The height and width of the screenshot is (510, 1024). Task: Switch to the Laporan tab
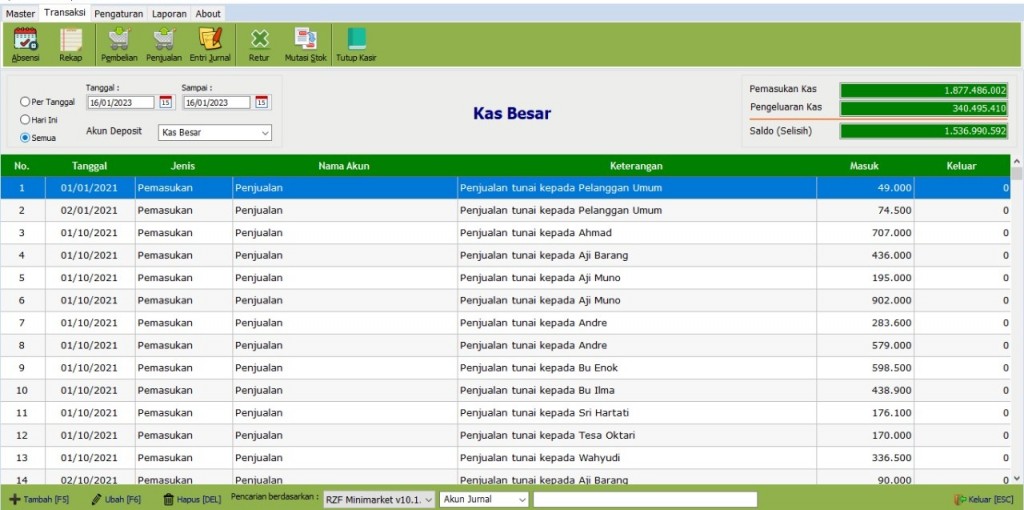coord(169,14)
